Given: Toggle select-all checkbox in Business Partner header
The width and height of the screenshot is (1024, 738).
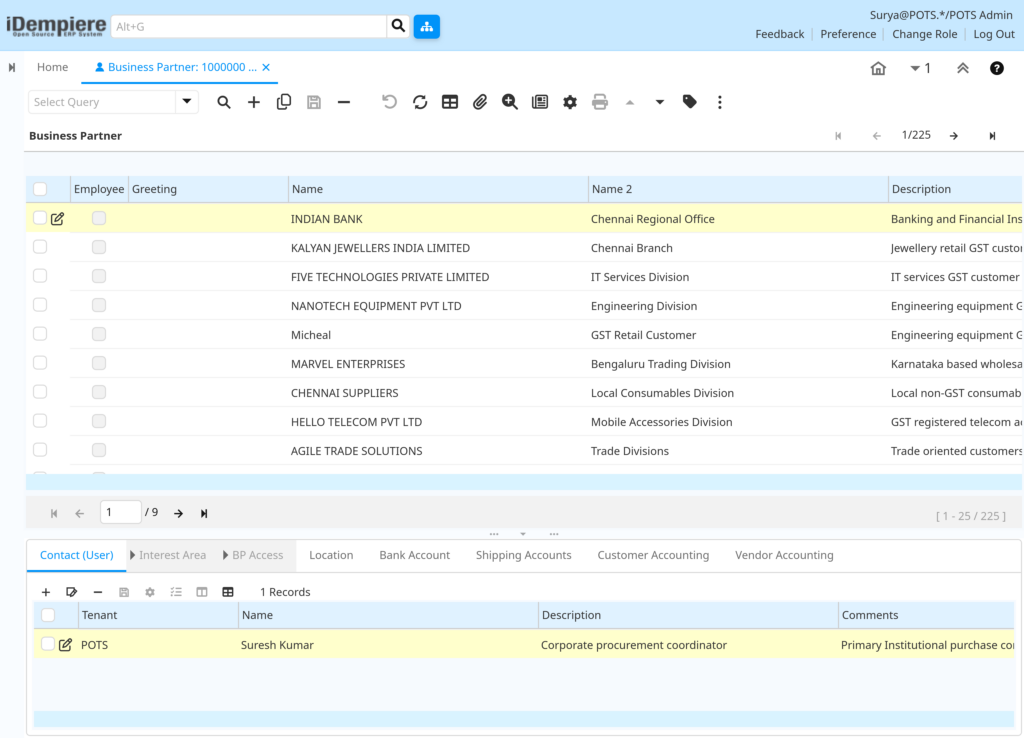Looking at the screenshot, I should pos(40,189).
